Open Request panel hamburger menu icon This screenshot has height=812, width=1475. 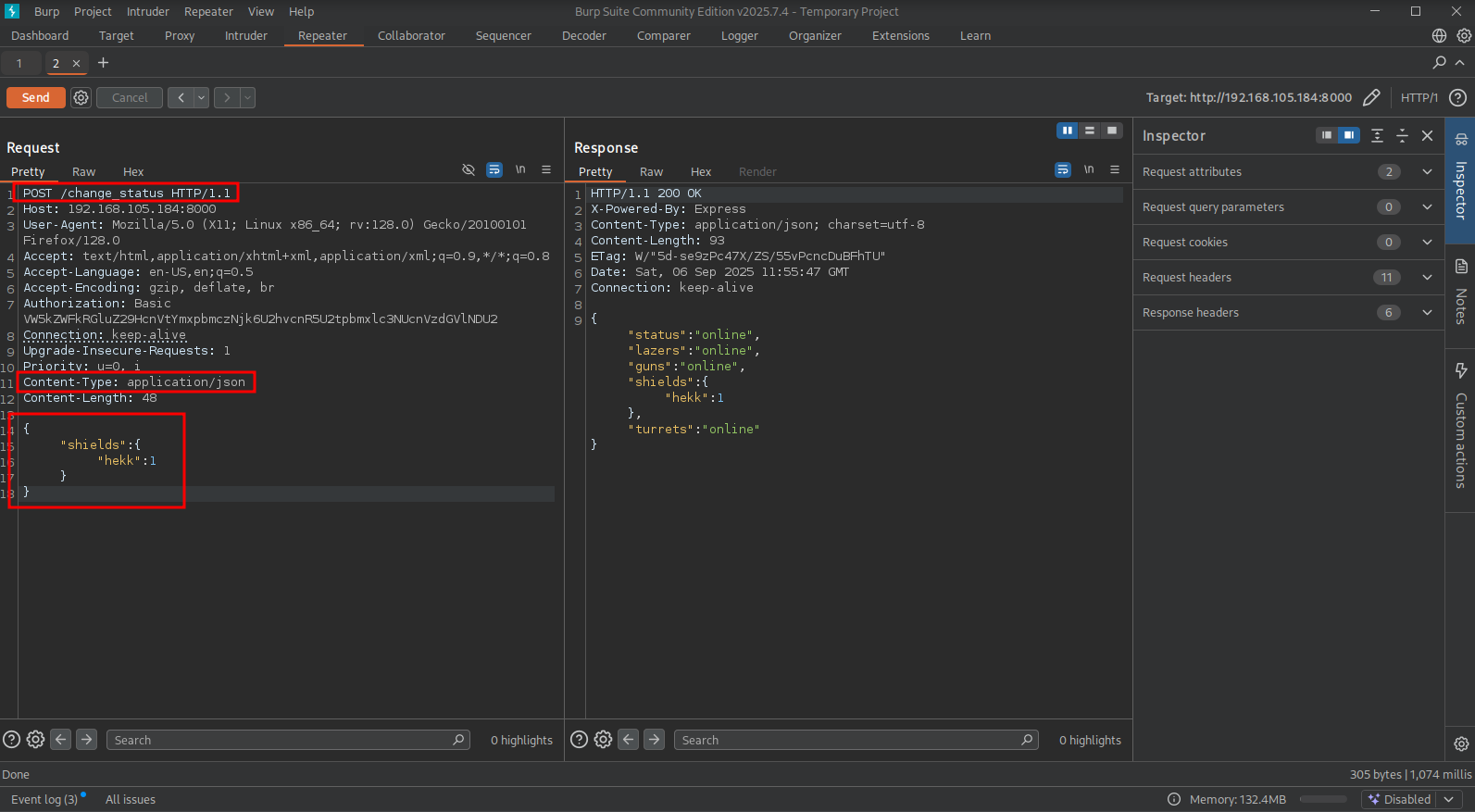tap(546, 169)
